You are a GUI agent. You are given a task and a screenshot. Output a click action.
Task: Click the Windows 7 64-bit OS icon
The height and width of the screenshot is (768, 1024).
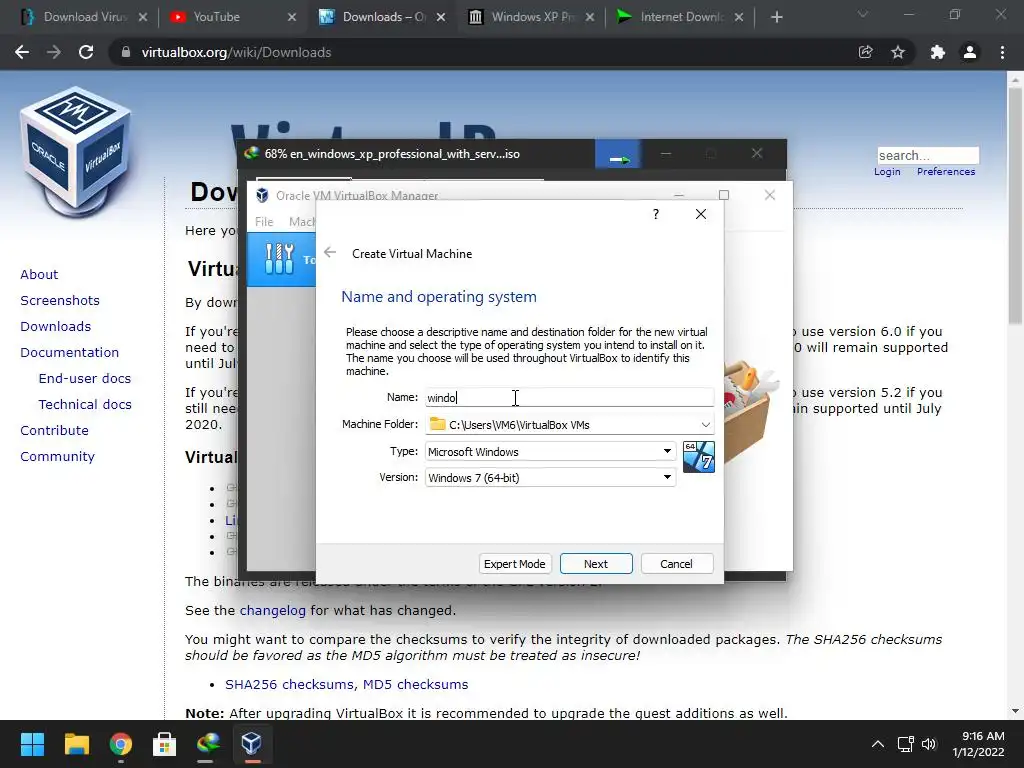coord(698,456)
